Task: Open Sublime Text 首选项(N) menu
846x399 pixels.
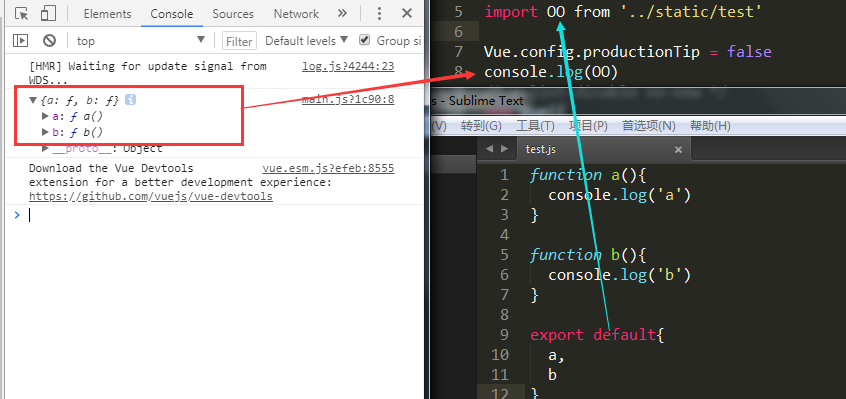Action: click(x=649, y=126)
